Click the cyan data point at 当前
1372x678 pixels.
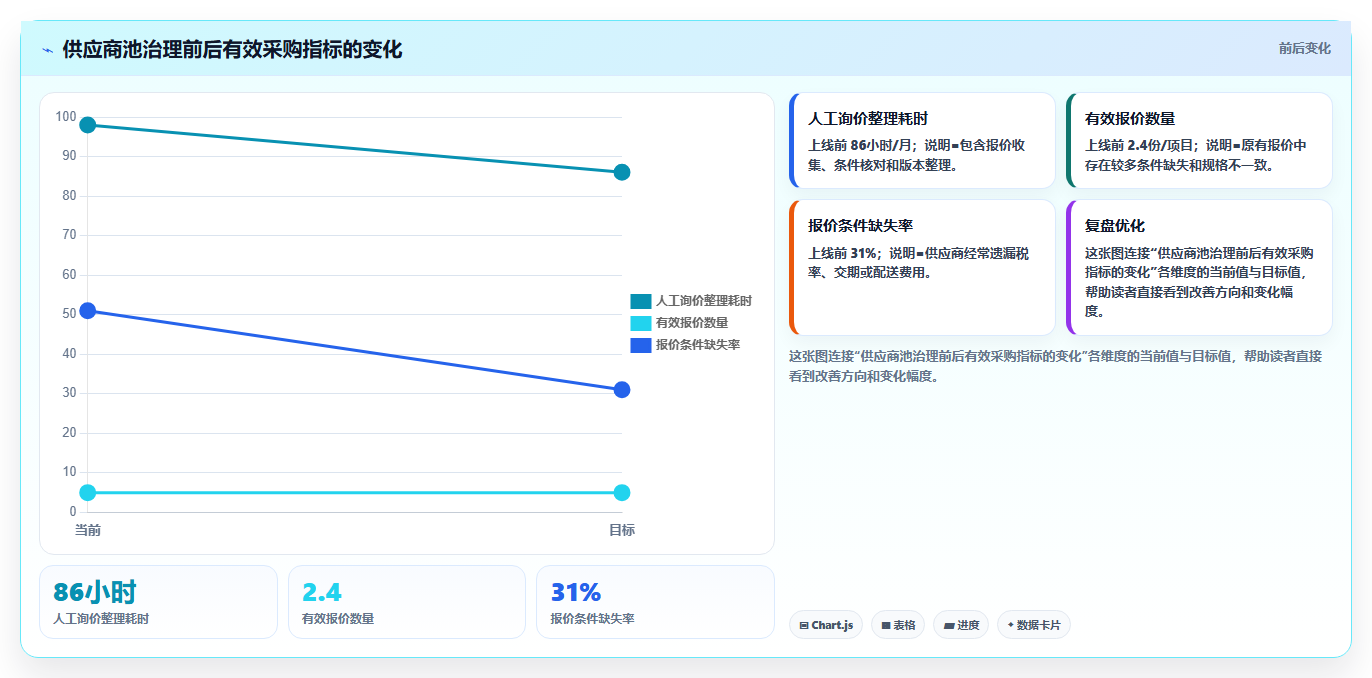tap(88, 492)
